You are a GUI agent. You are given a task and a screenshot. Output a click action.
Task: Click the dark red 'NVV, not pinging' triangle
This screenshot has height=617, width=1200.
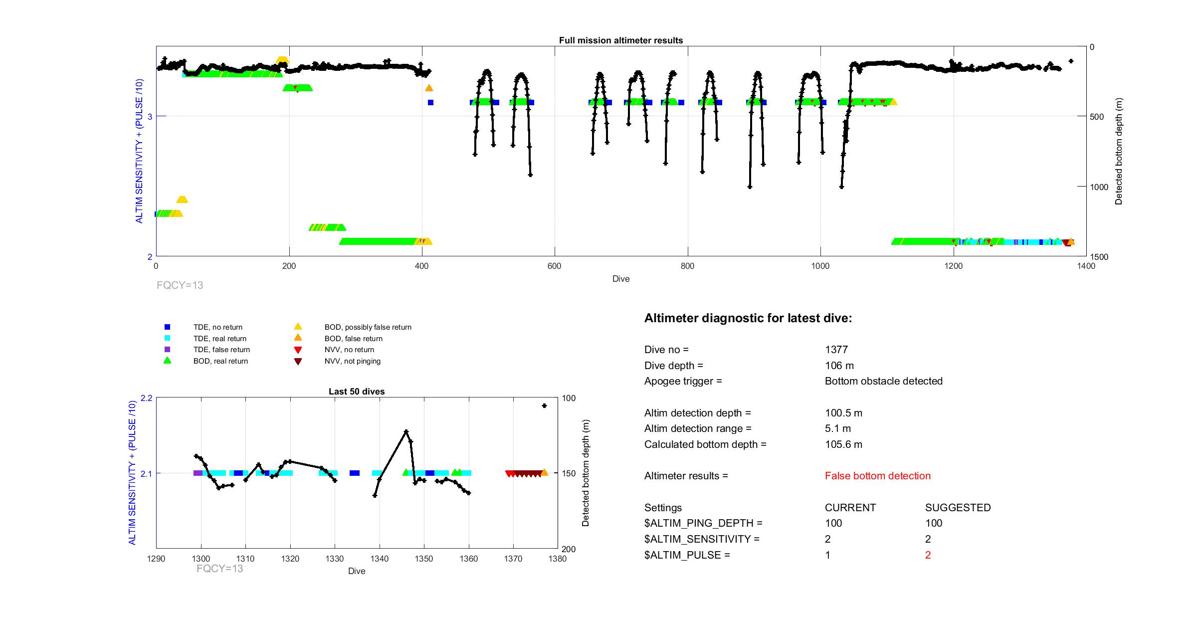tap(298, 360)
